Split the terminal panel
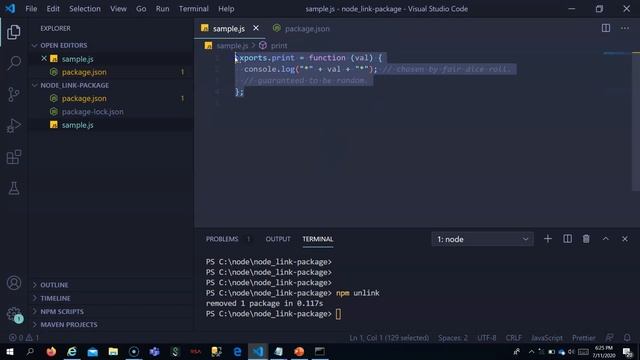This screenshot has height=360, width=640. [x=567, y=239]
